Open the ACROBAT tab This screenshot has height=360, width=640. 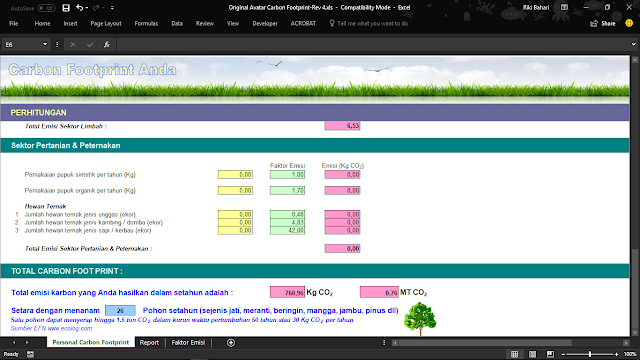point(303,24)
